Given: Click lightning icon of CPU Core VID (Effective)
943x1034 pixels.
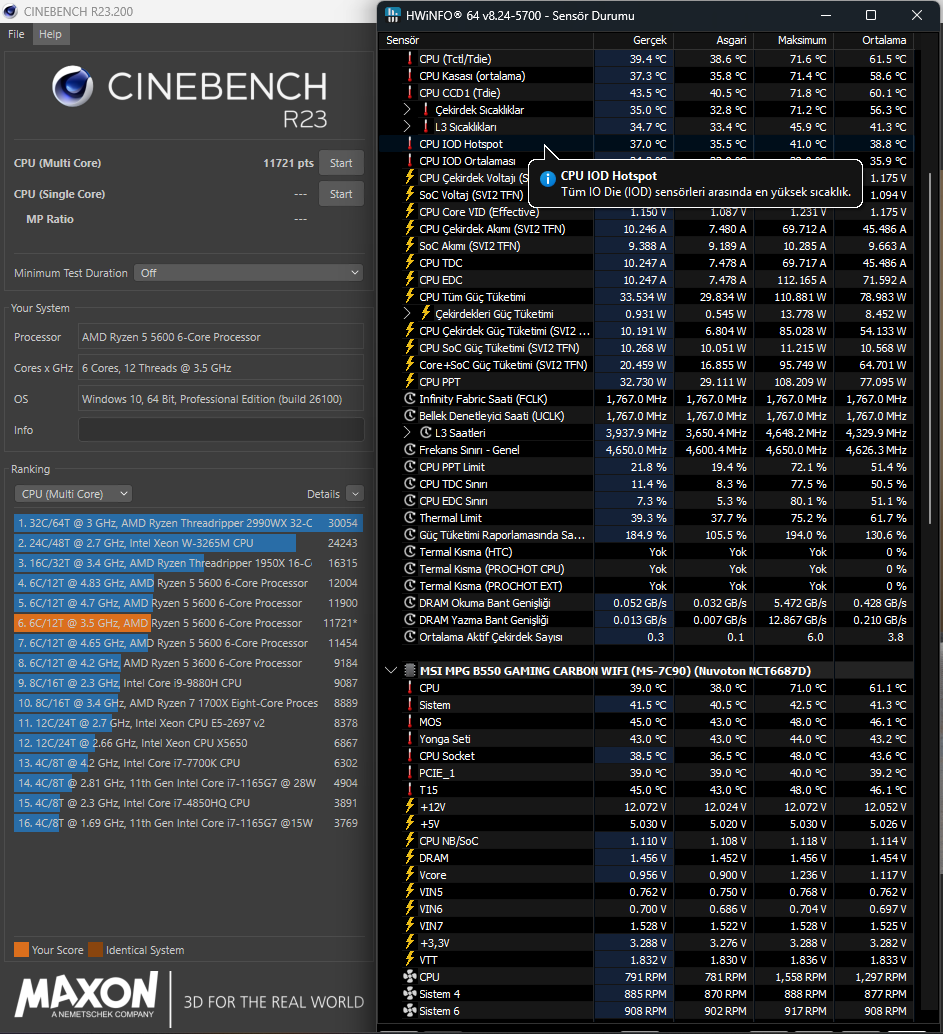Looking at the screenshot, I should click(x=410, y=212).
